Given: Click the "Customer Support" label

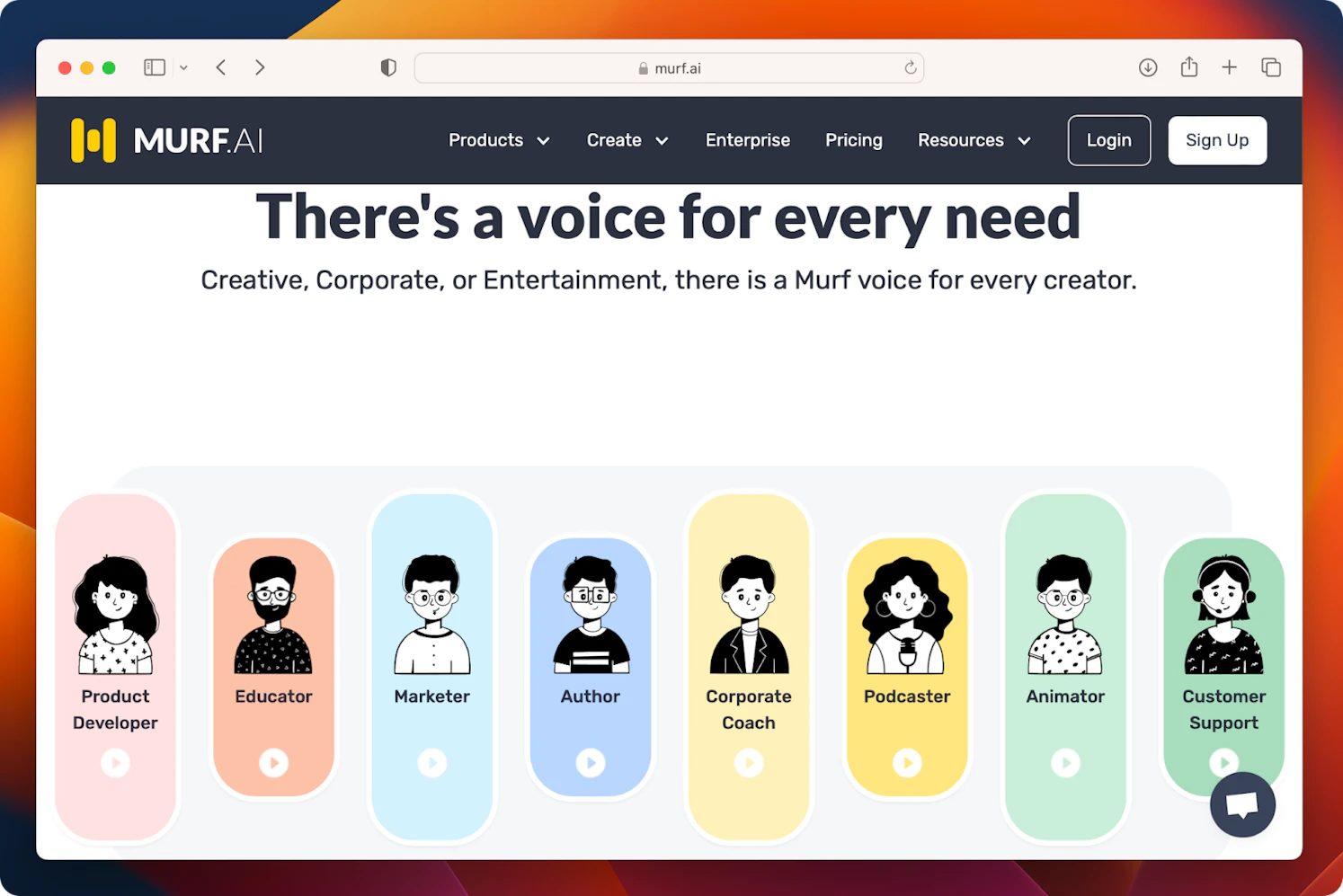Looking at the screenshot, I should point(1223,710).
